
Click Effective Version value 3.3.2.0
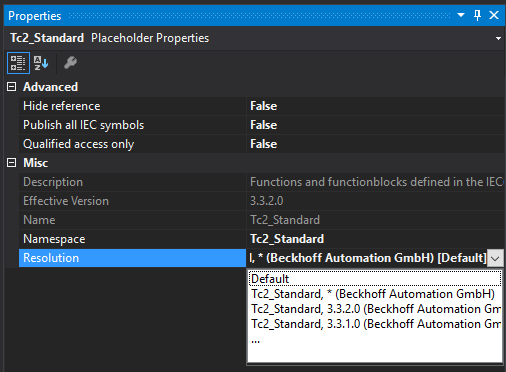267,201
